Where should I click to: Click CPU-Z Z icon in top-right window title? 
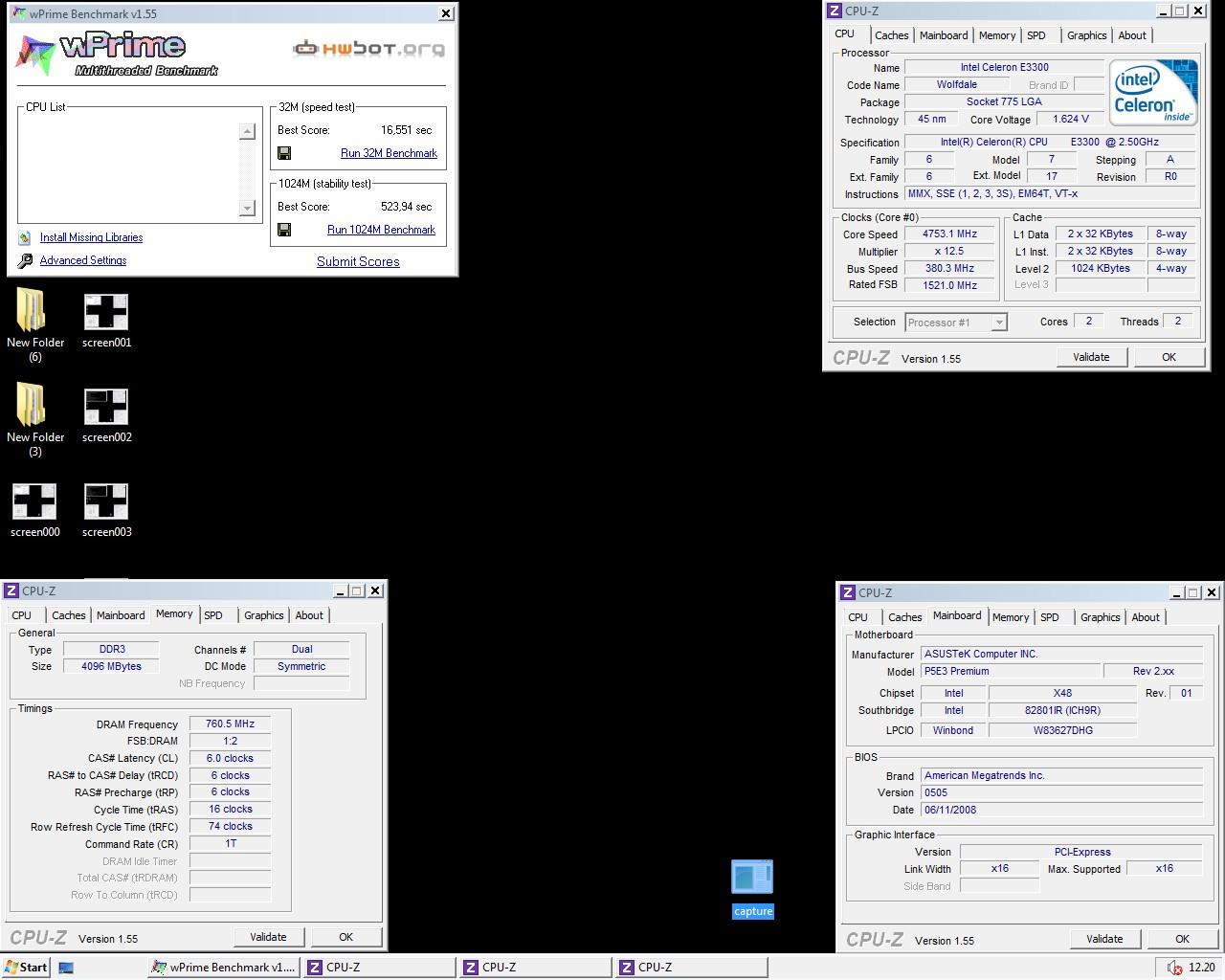[x=835, y=11]
